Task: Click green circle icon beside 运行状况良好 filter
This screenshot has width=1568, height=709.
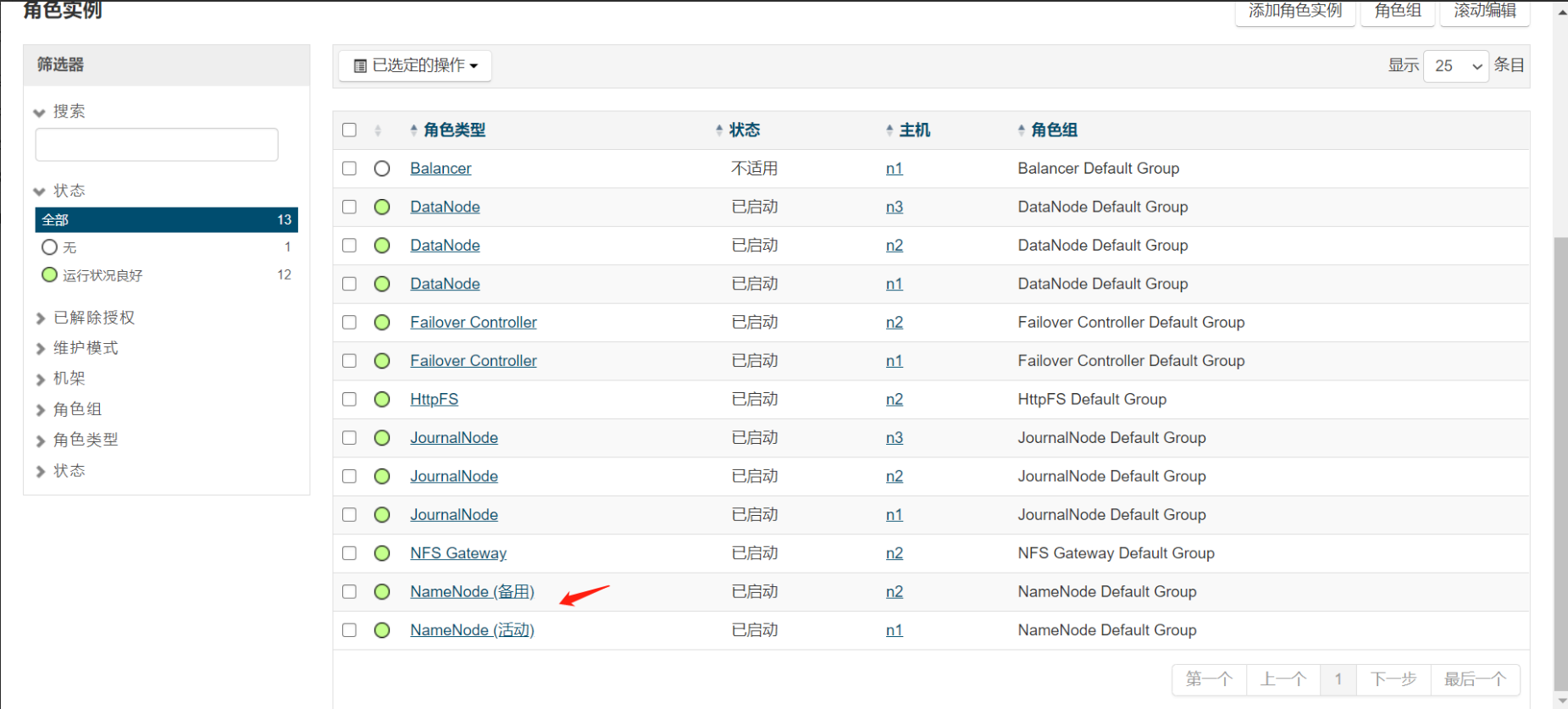Action: [49, 274]
